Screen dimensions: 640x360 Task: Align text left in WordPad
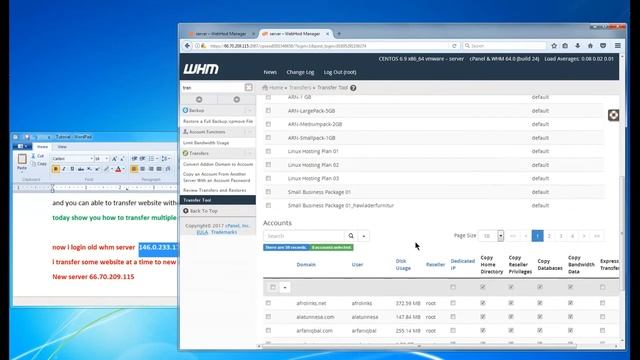pos(134,169)
